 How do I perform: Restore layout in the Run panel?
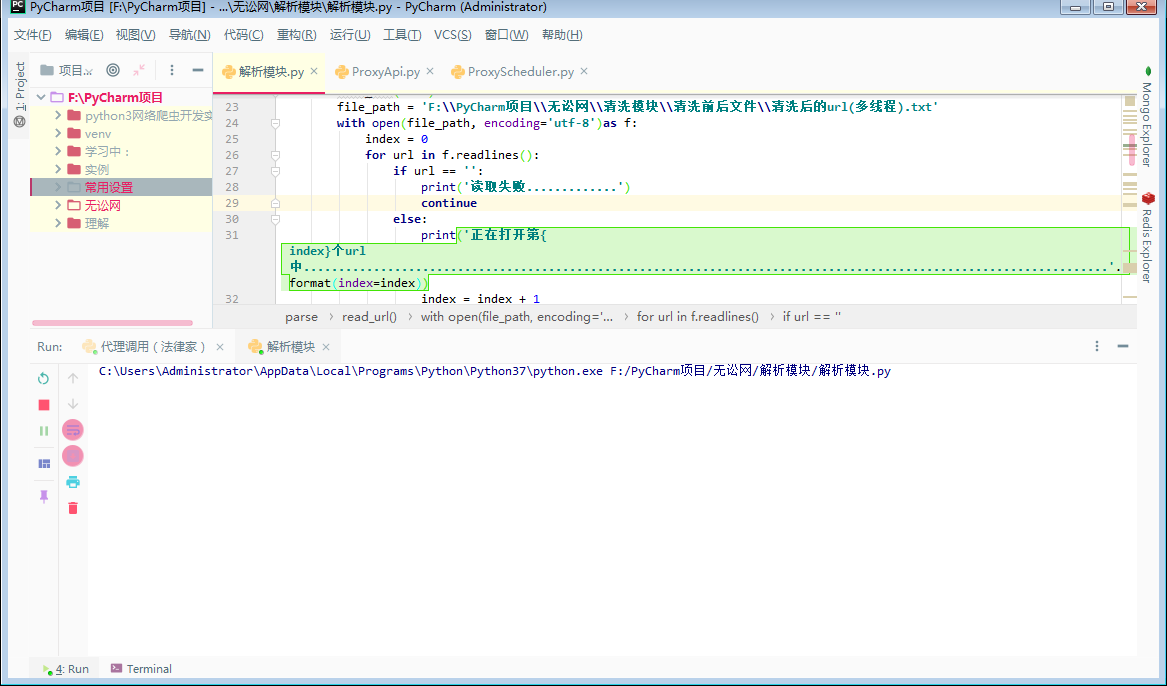tap(44, 464)
